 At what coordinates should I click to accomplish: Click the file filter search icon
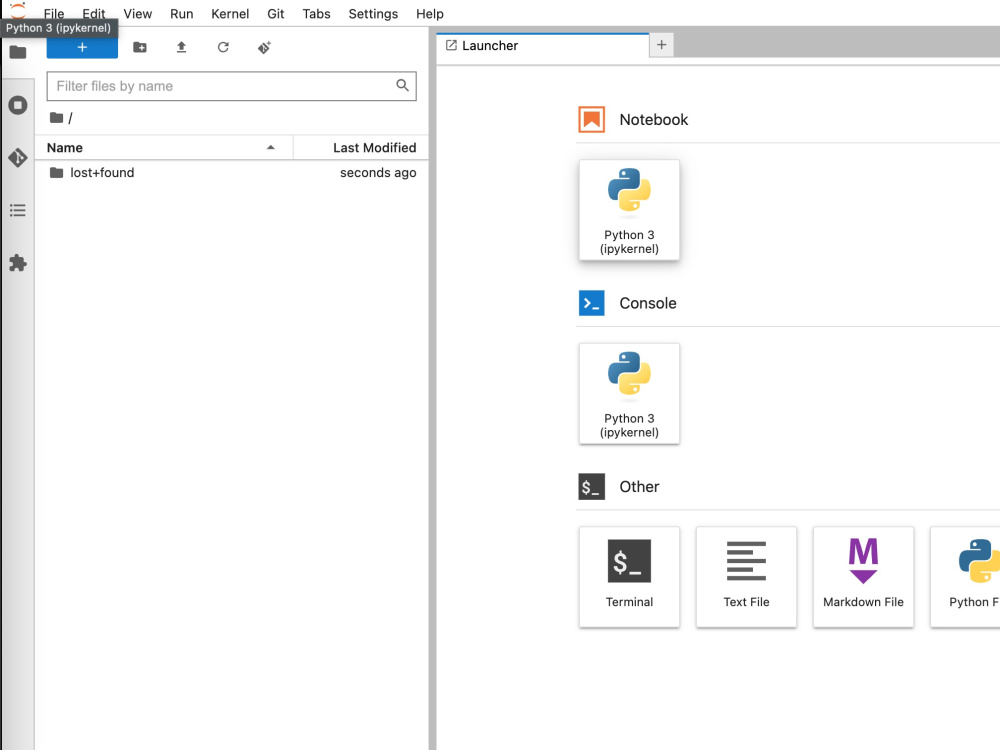[x=402, y=85]
